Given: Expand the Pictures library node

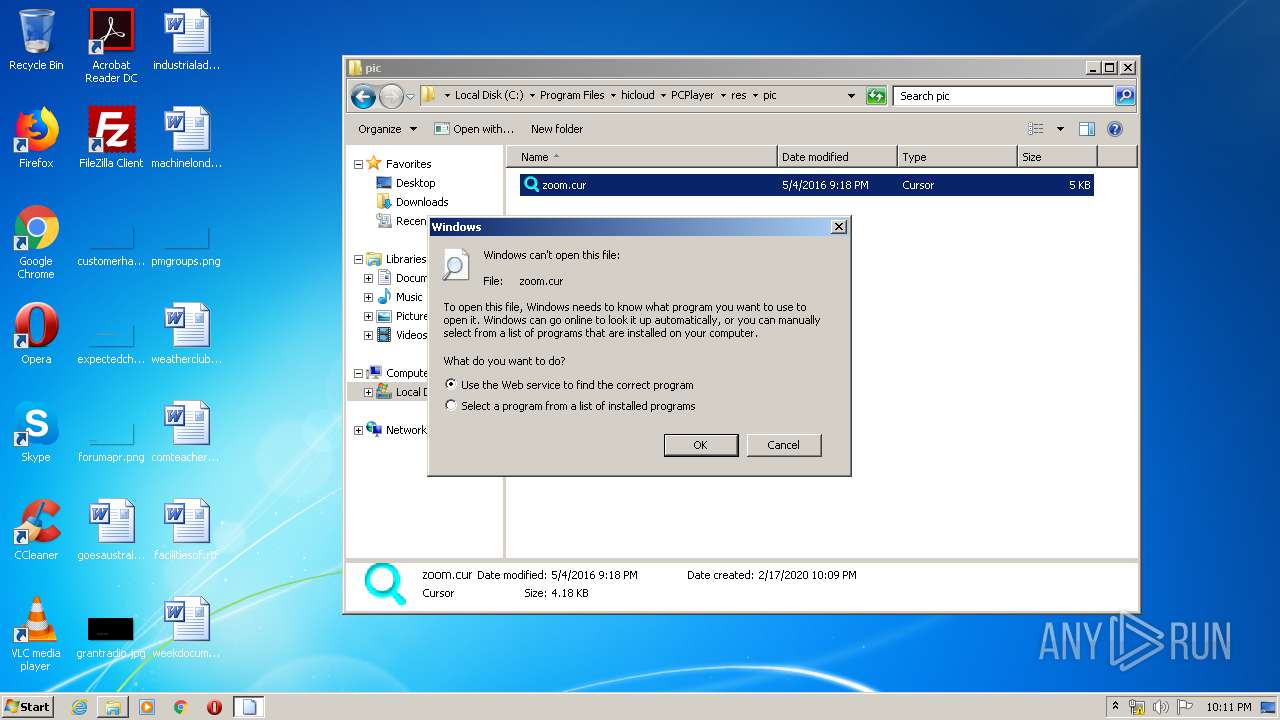Looking at the screenshot, I should [x=368, y=316].
